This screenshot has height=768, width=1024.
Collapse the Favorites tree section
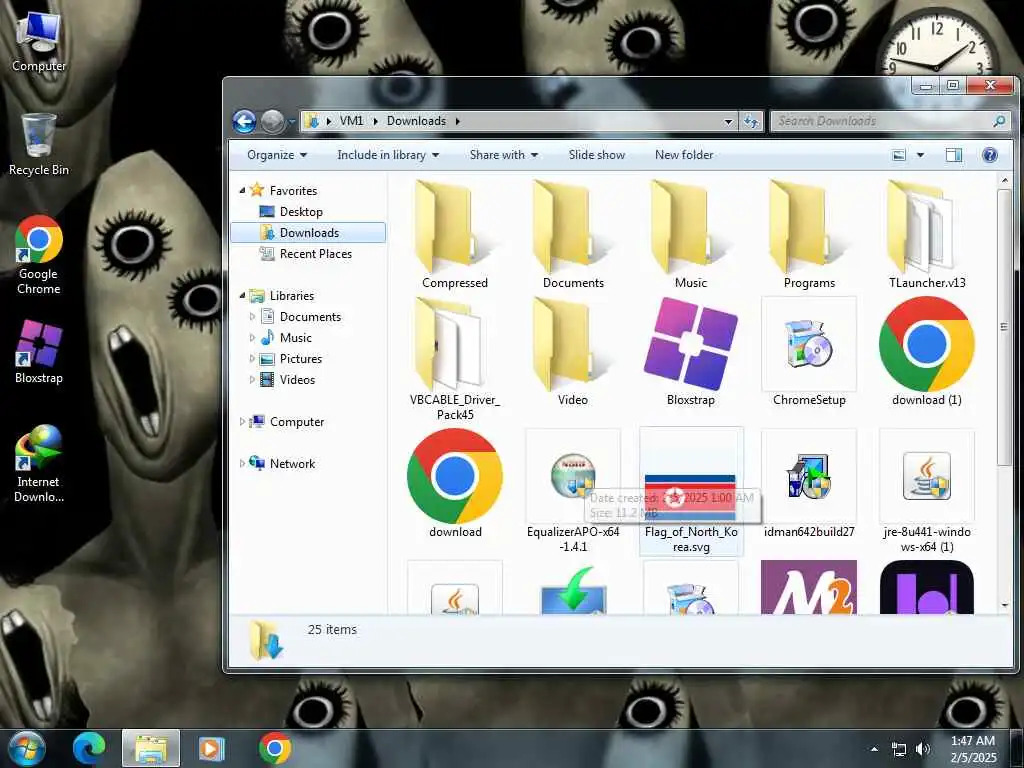pyautogui.click(x=242, y=191)
